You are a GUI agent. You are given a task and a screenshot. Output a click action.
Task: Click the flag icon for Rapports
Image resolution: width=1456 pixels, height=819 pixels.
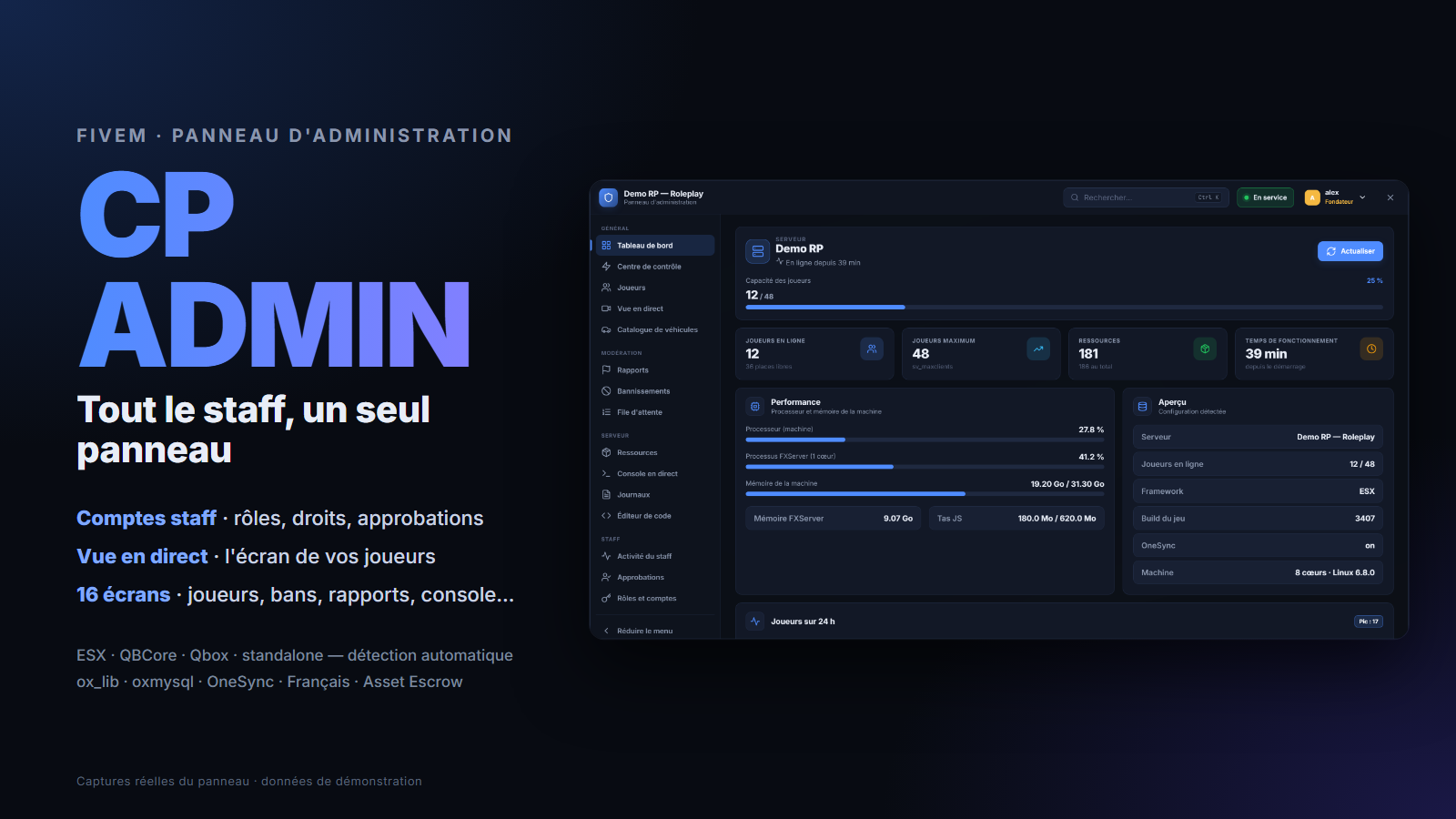[606, 370]
